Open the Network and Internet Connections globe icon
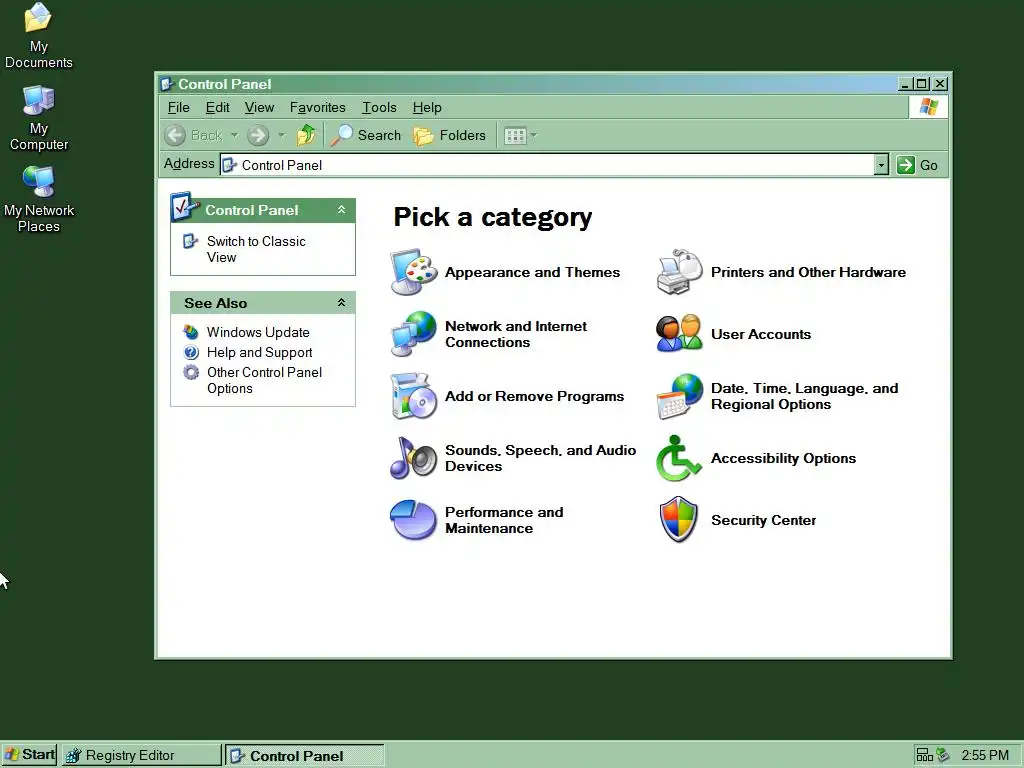 [x=413, y=334]
